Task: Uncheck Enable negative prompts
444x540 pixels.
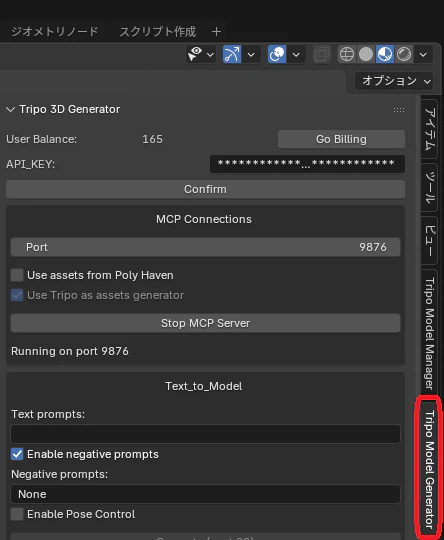Action: point(17,454)
